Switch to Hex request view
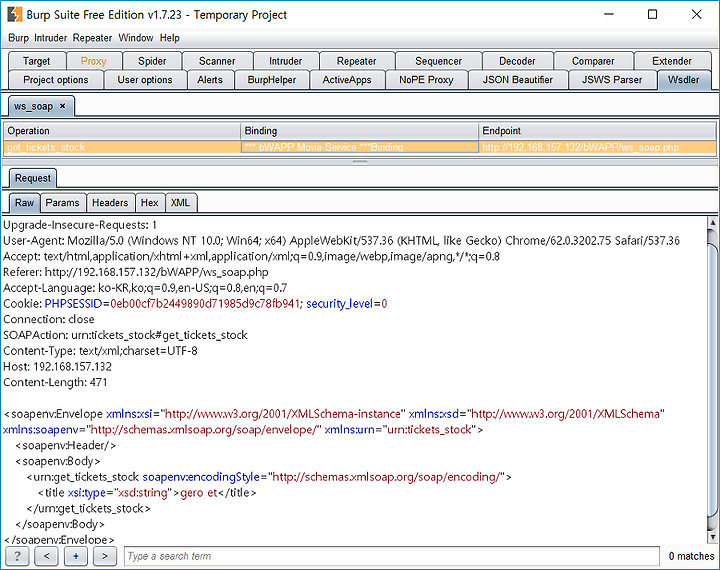The height and width of the screenshot is (570, 720). pyautogui.click(x=149, y=203)
